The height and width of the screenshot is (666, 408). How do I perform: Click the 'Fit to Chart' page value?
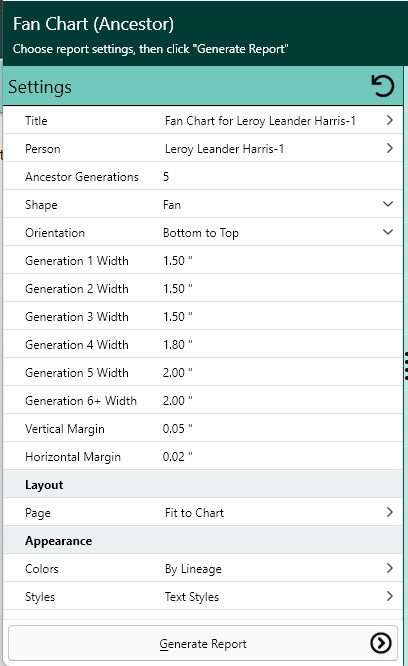(x=194, y=513)
